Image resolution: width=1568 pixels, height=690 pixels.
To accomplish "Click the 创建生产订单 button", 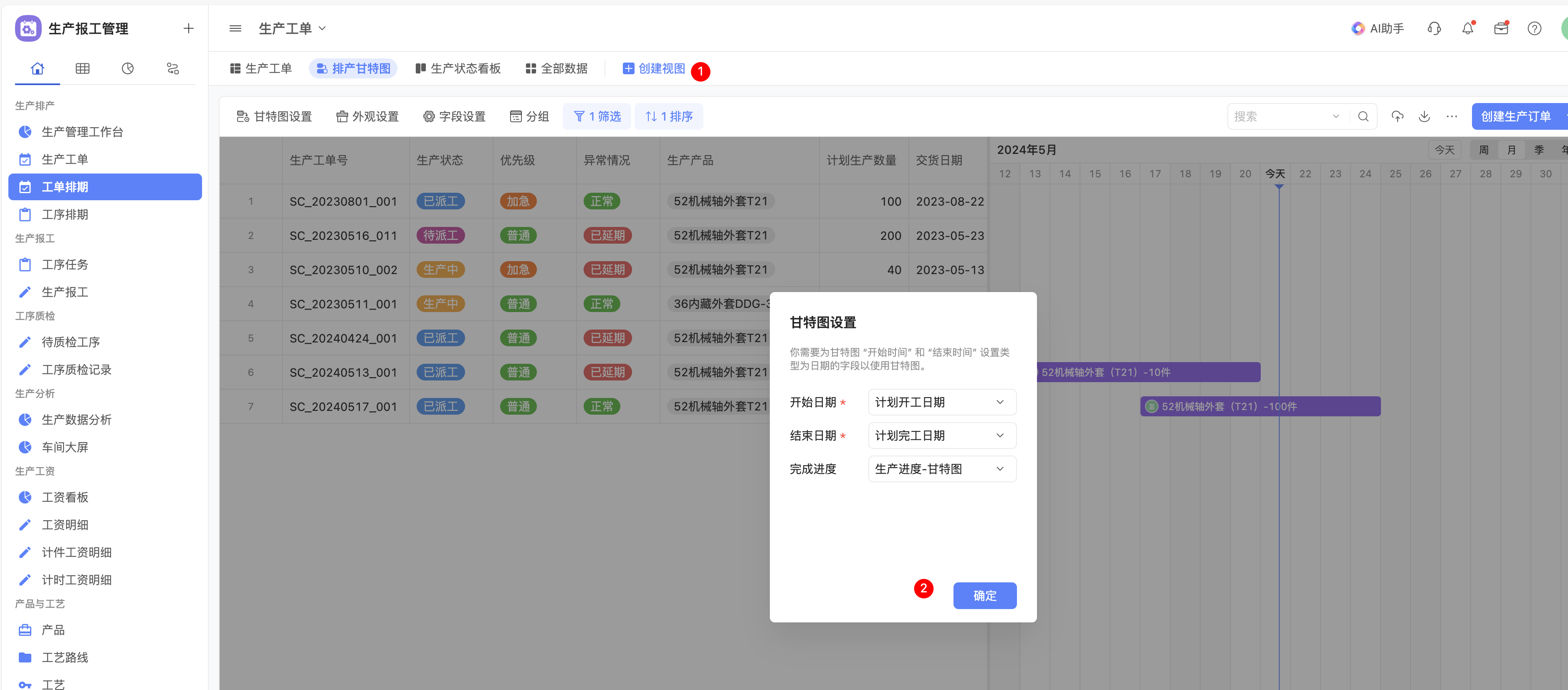I will 1515,116.
